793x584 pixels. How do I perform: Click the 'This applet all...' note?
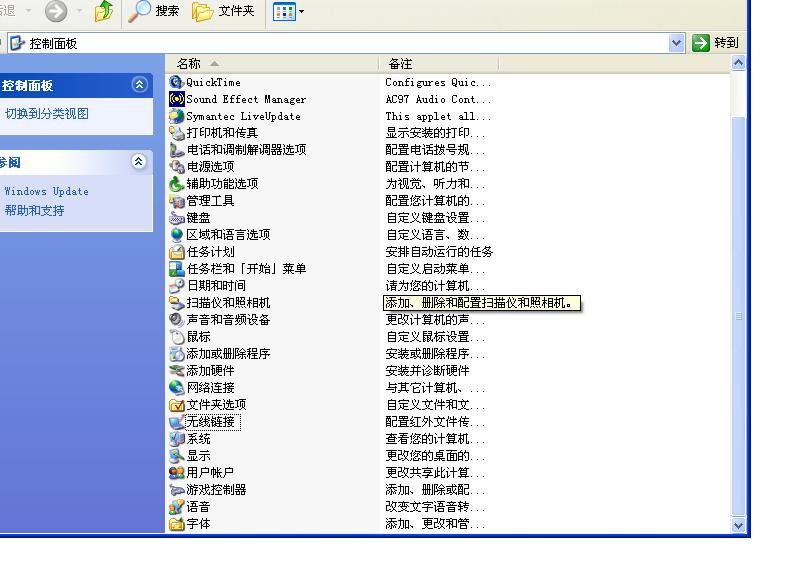pos(438,116)
